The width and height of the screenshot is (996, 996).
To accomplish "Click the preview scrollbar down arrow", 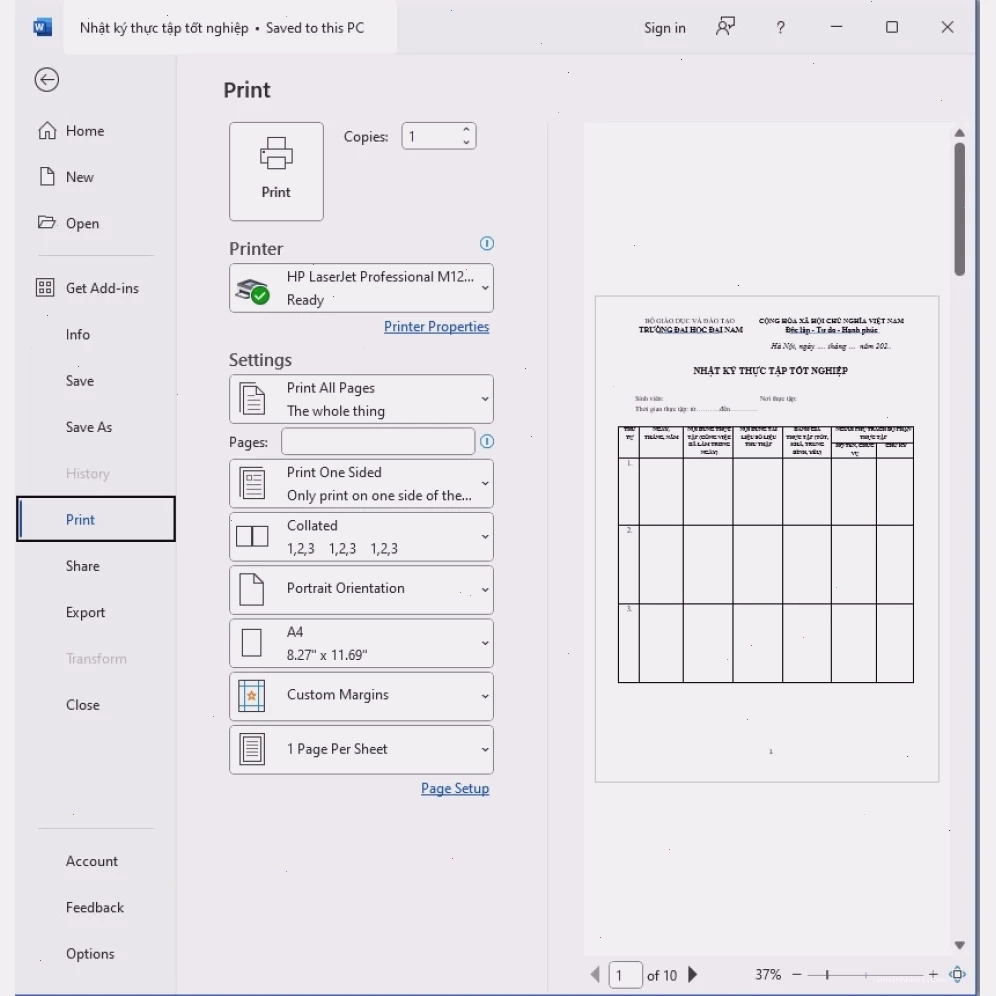I will (960, 945).
